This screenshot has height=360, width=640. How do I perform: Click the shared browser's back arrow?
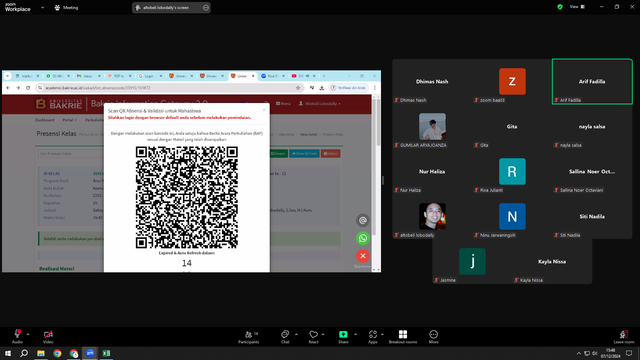(x=8, y=88)
